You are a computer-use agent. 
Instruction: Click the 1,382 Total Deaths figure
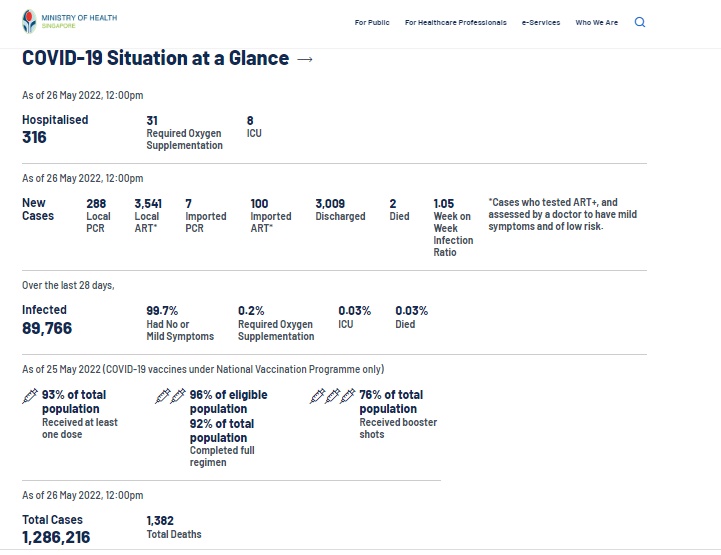[x=160, y=521]
